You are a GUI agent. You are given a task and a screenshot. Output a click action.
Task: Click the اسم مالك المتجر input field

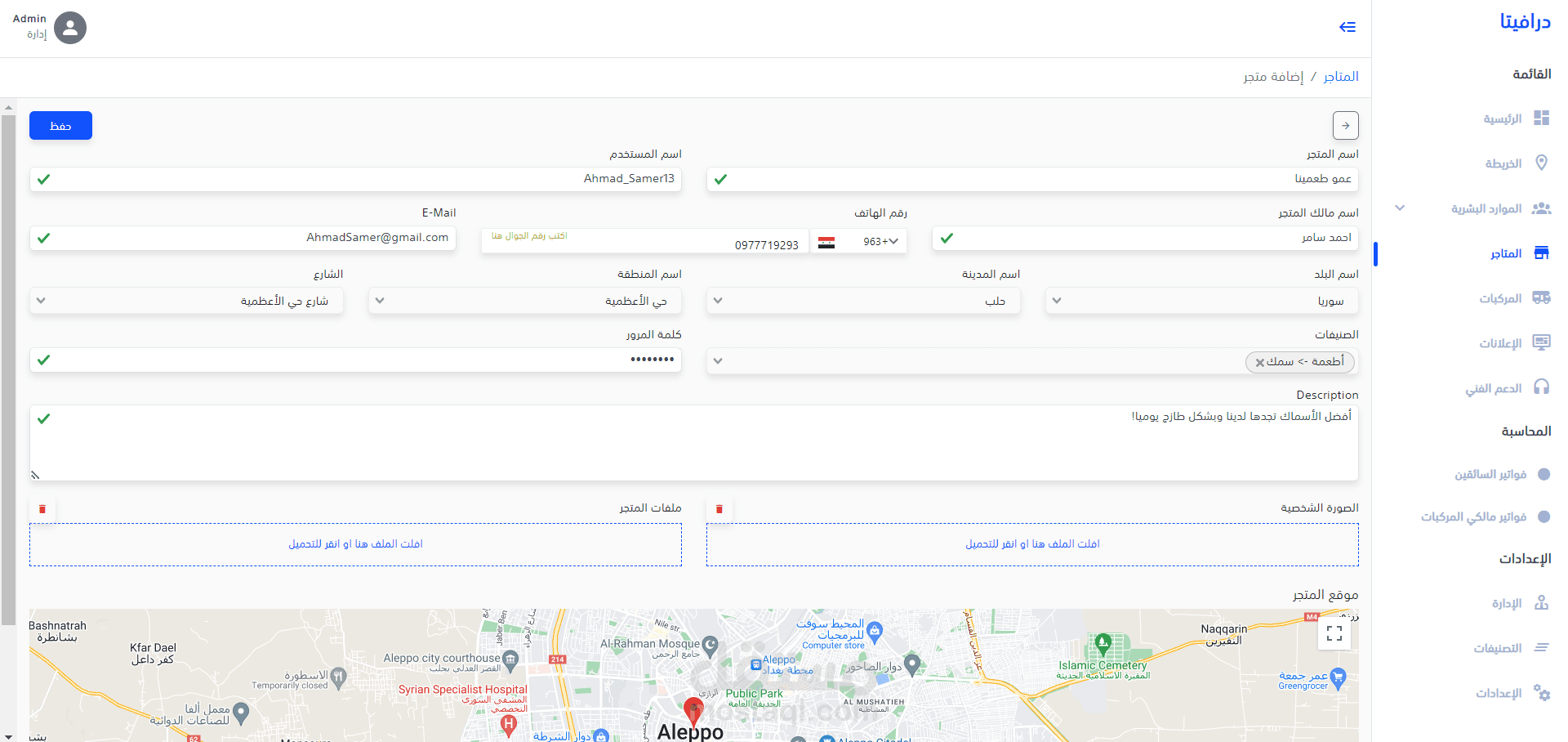pos(1145,238)
